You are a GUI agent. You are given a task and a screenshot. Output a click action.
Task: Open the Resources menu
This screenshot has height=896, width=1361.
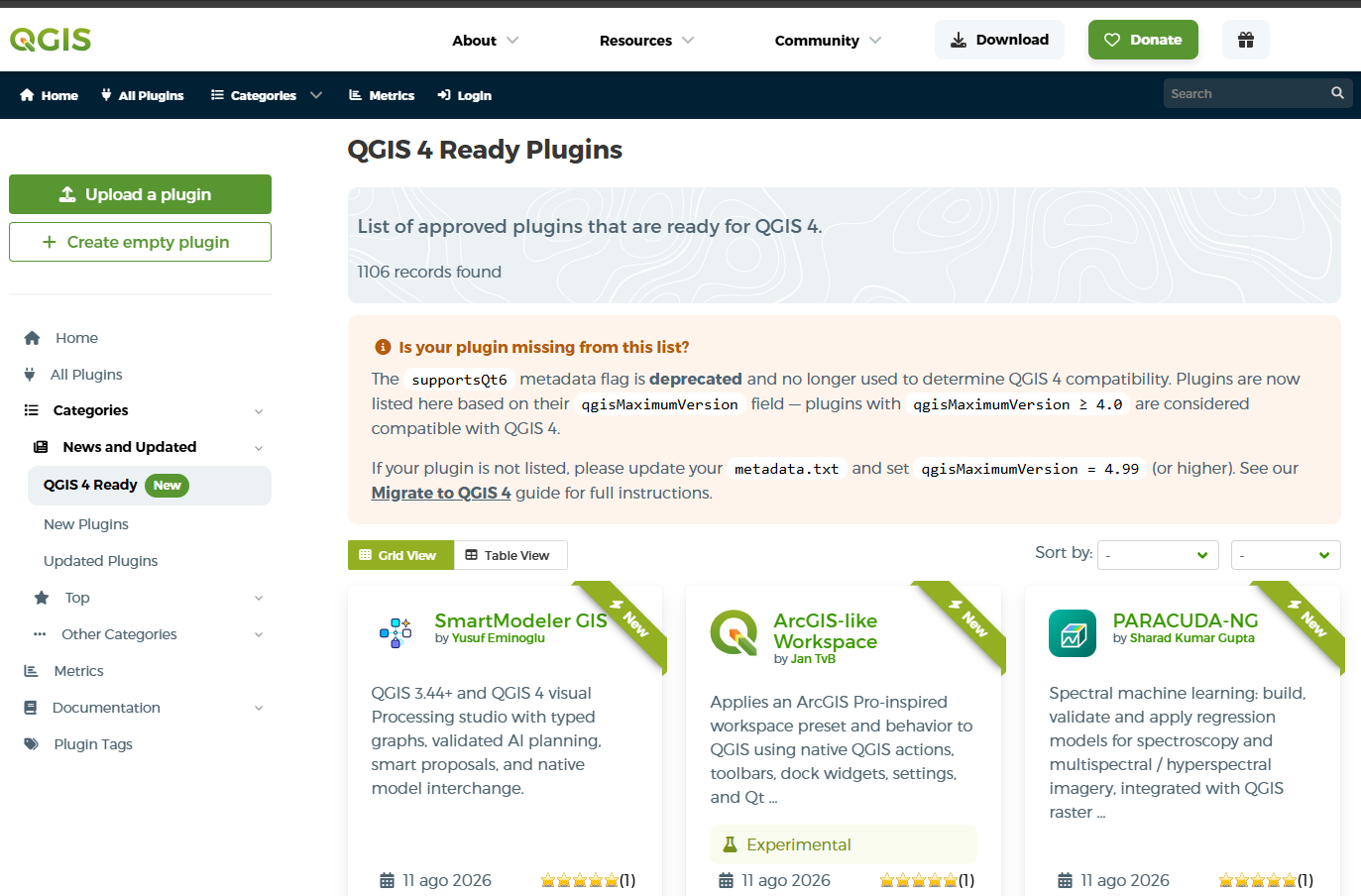(646, 41)
